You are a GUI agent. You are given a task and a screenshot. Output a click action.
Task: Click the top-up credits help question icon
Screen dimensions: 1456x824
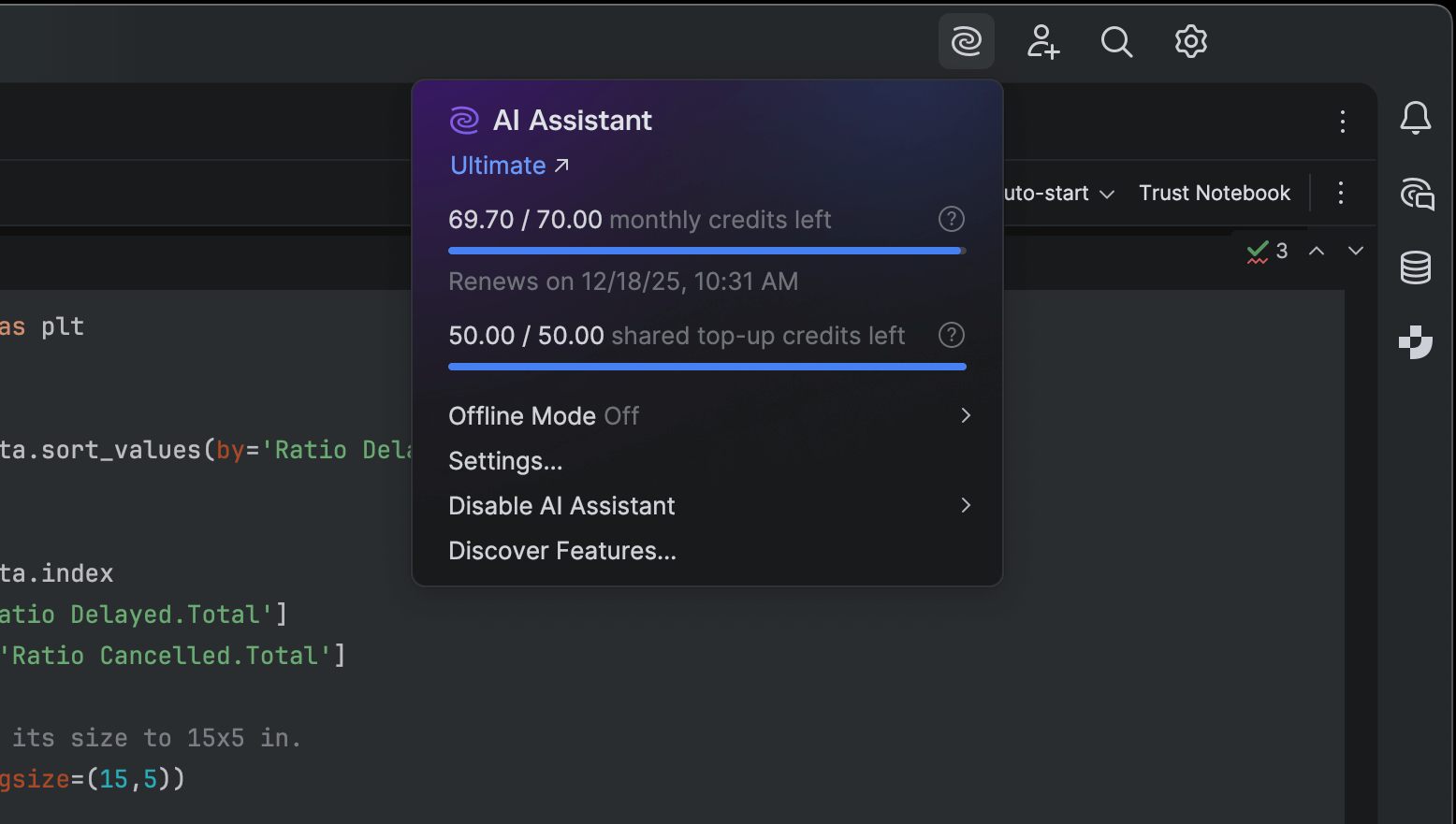coord(952,335)
